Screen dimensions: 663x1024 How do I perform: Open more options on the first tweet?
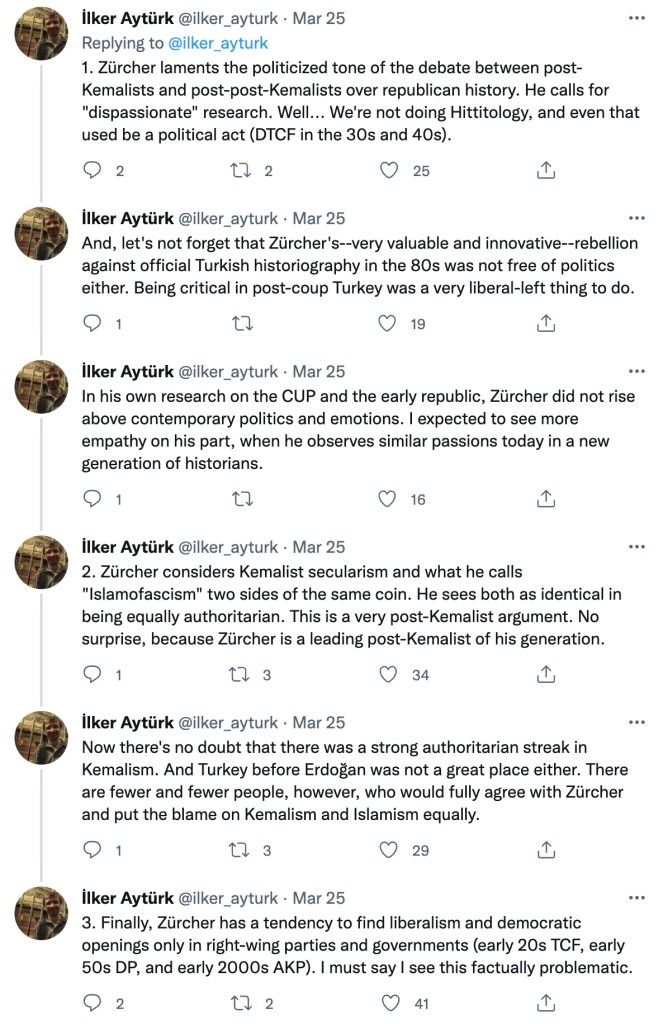coord(636,19)
